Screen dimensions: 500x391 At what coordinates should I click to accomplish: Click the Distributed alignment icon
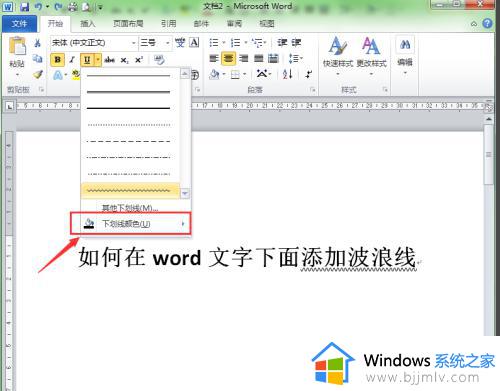[x=273, y=59]
